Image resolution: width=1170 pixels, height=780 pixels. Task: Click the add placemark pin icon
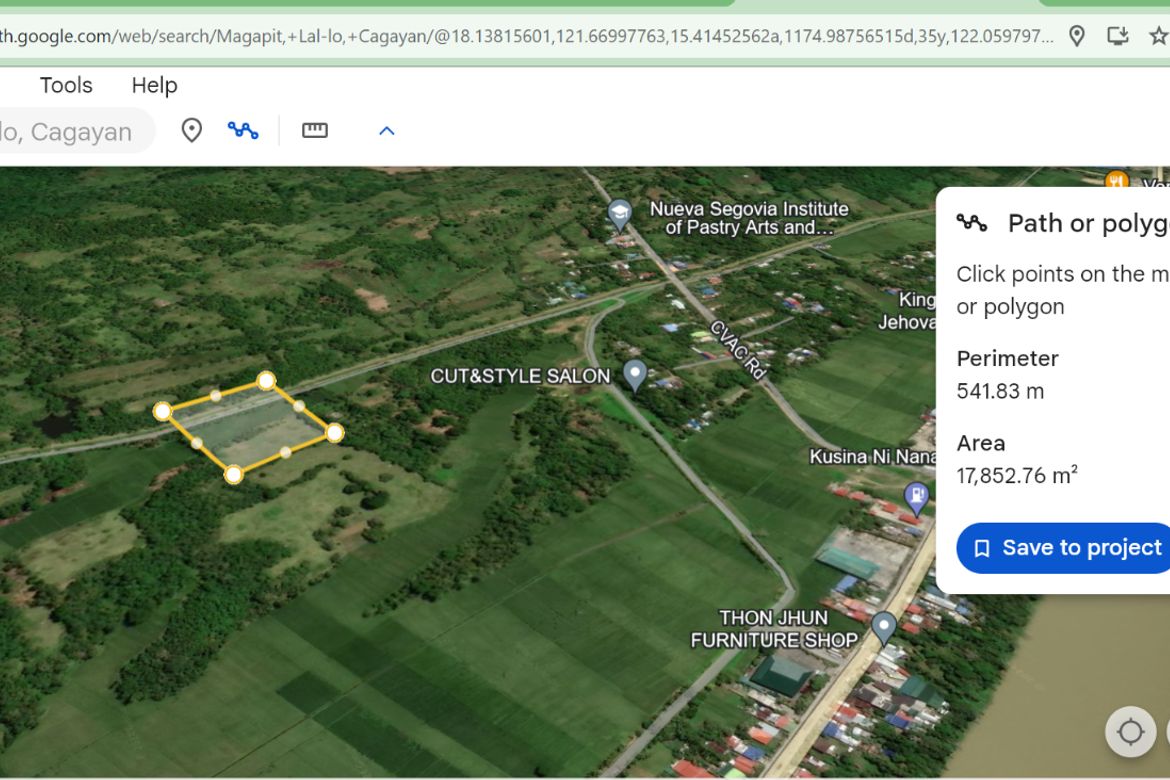click(192, 131)
